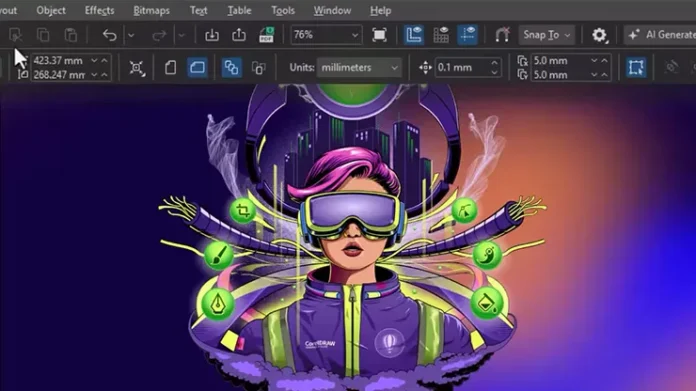696x391 pixels.
Task: Toggle Show rulers button
Action: 414,35
